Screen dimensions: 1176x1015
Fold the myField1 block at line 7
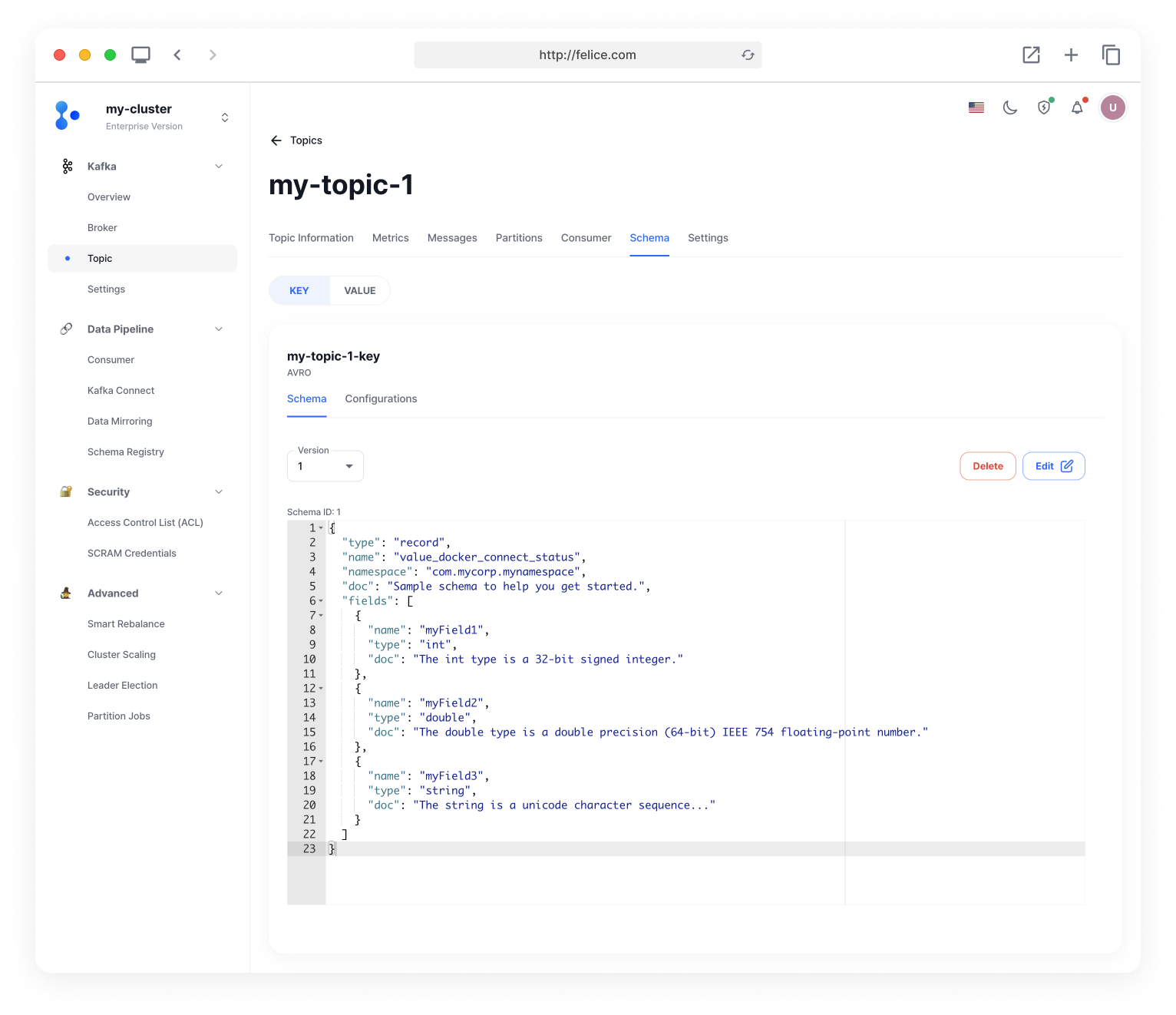321,616
